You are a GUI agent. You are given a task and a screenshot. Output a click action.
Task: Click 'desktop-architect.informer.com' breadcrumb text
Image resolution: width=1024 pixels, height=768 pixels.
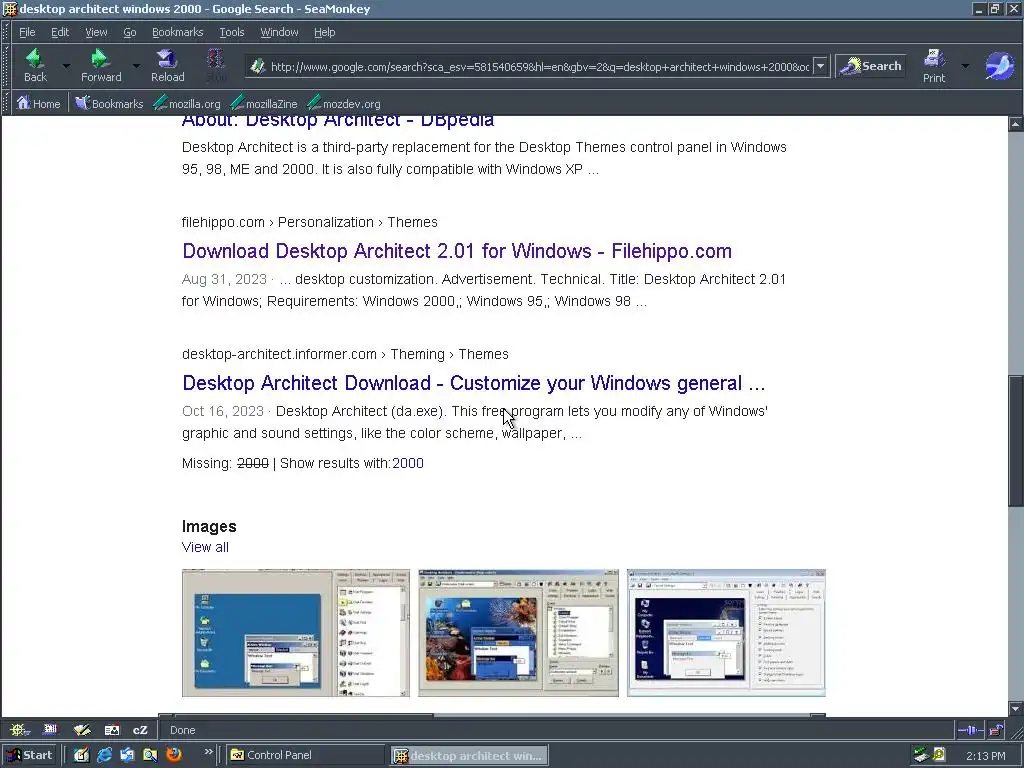[279, 354]
